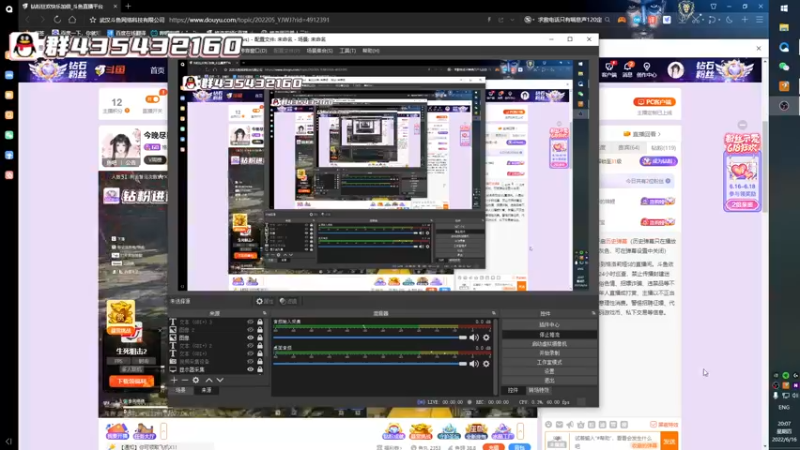Enable 工作室模式 studio mode

(549, 362)
